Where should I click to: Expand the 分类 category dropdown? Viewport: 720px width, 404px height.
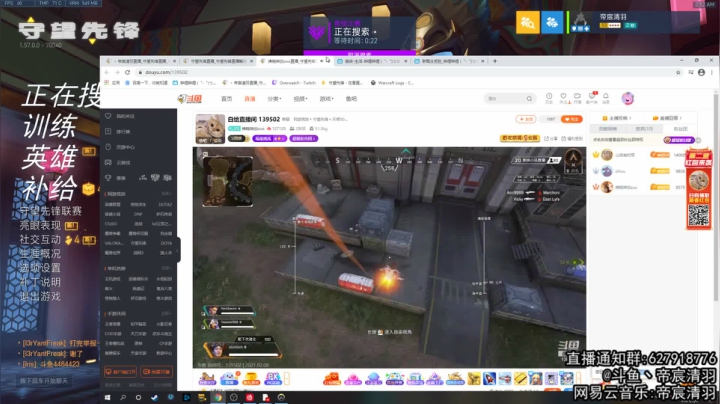pos(274,99)
